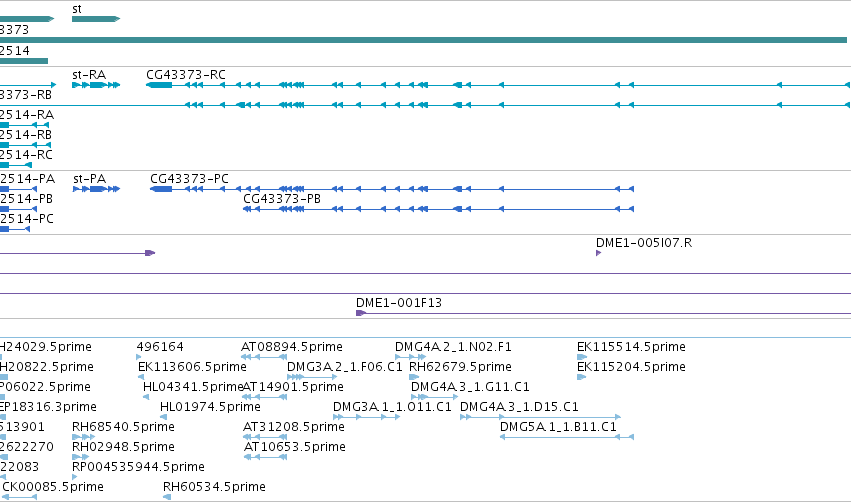This screenshot has height=502, width=851.
Task: Select the CK00085.5prime alignment glyph
Action: click(20, 497)
